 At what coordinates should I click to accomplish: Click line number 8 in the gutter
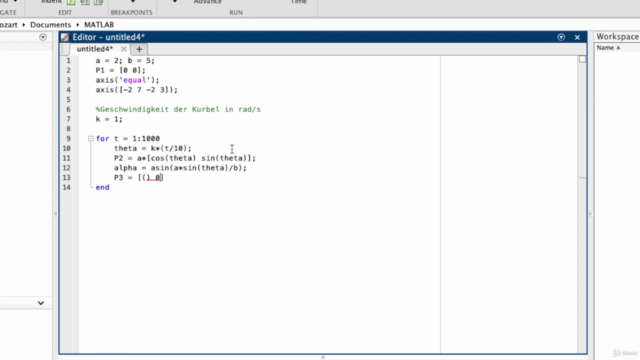tap(68, 129)
